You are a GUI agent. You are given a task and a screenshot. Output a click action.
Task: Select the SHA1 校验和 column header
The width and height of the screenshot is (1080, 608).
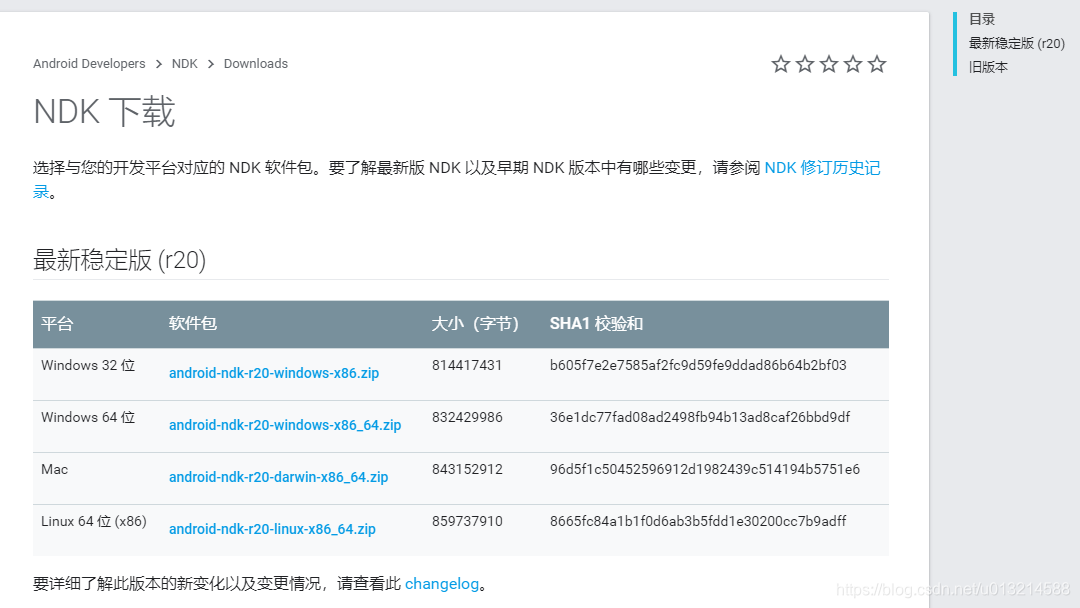tap(596, 324)
